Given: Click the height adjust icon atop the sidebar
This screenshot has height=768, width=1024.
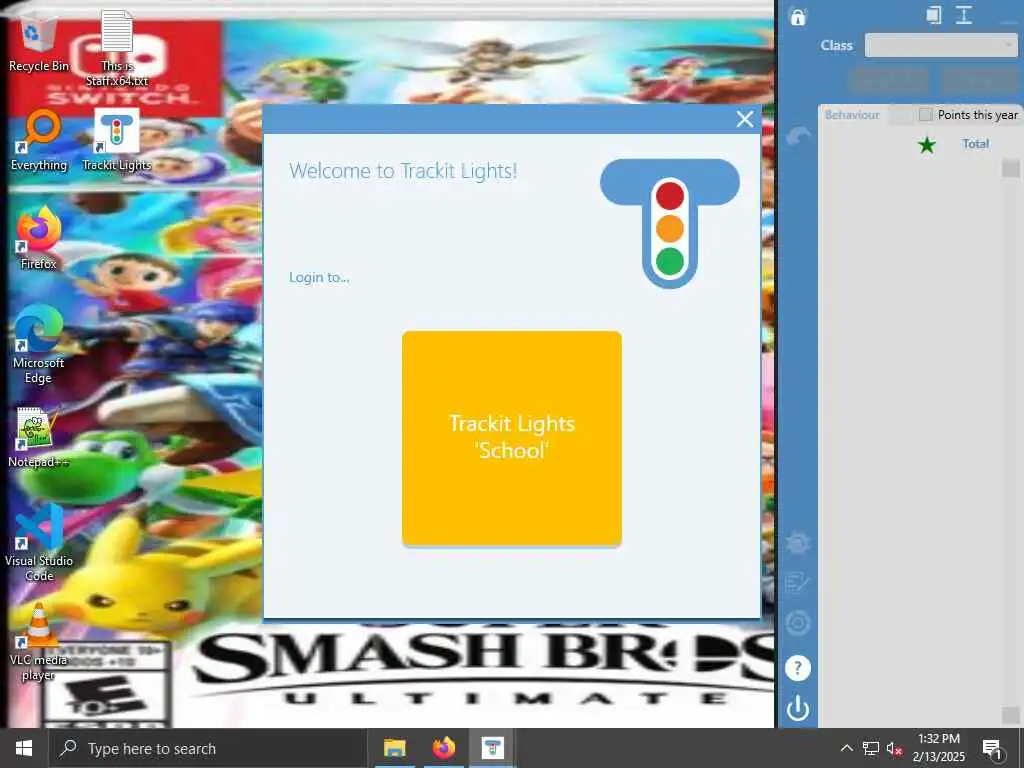Looking at the screenshot, I should [964, 15].
